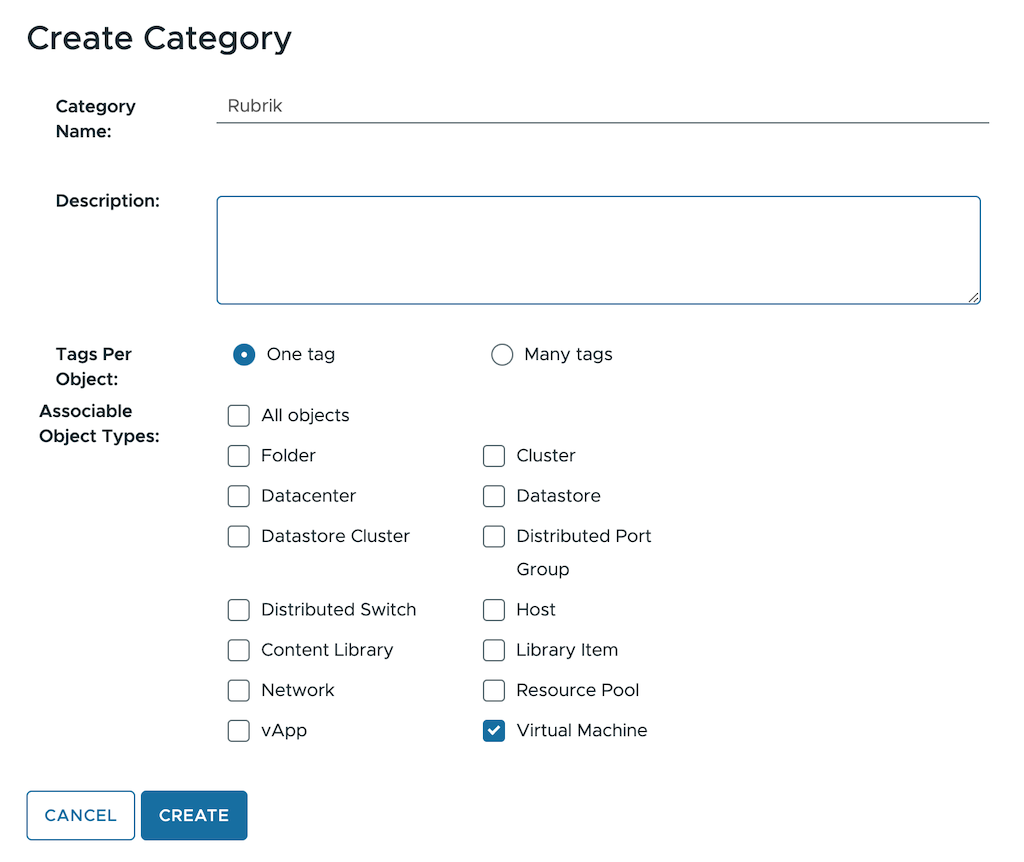Uncheck the Virtual Machine checkbox
The width and height of the screenshot is (1024, 862).
[x=494, y=731]
